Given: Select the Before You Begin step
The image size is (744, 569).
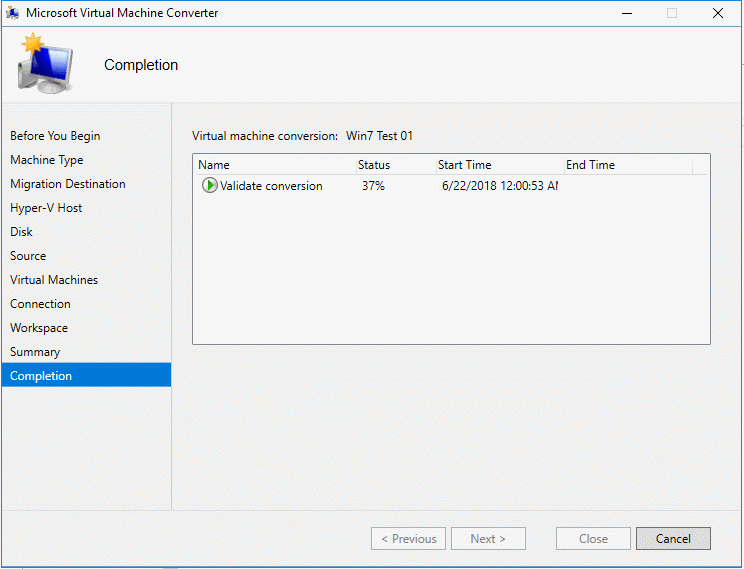Looking at the screenshot, I should [x=55, y=136].
